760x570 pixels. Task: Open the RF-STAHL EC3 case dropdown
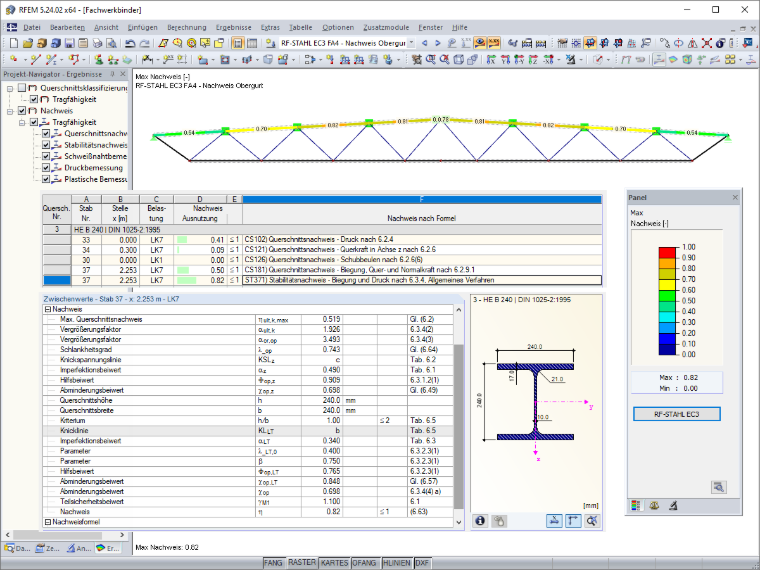click(x=411, y=43)
